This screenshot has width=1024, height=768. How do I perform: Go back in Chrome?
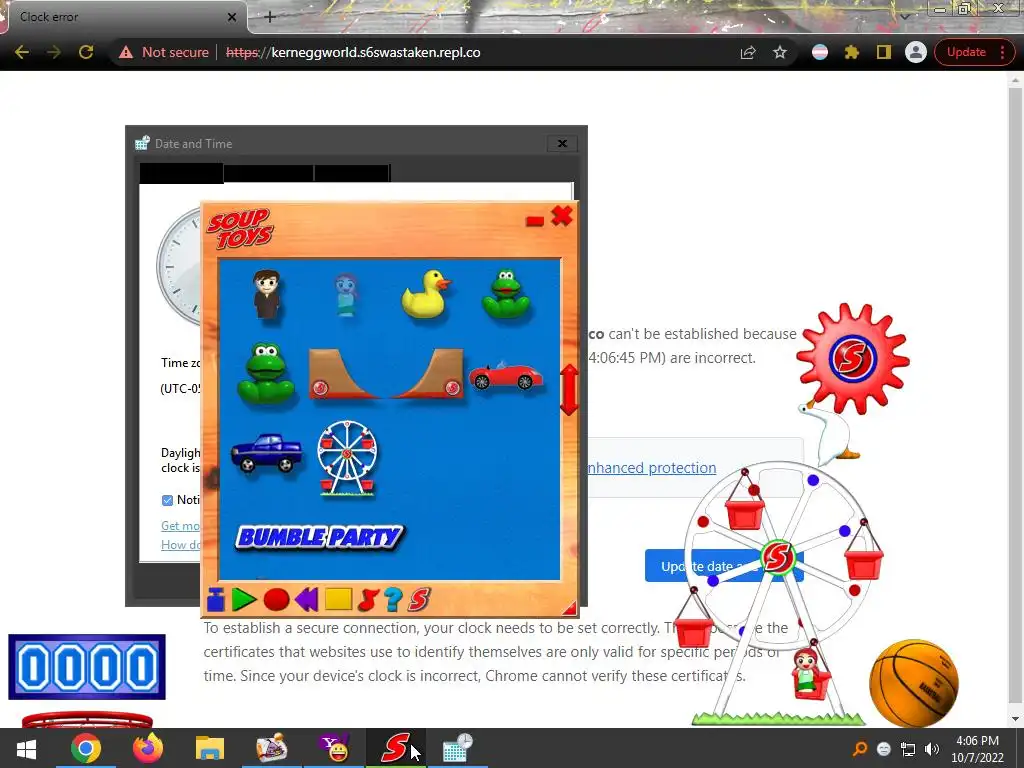[22, 52]
